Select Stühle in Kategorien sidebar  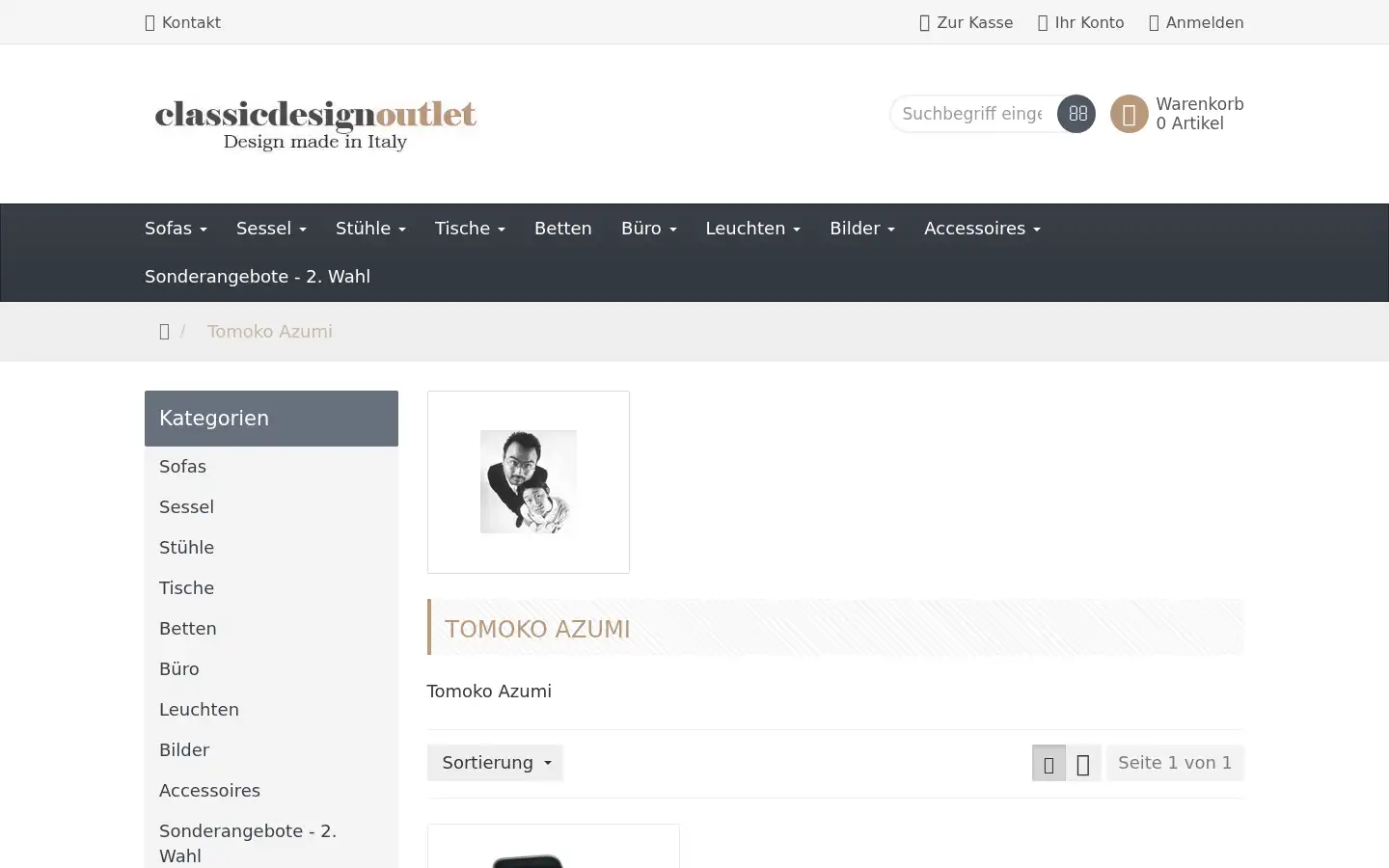click(271, 548)
